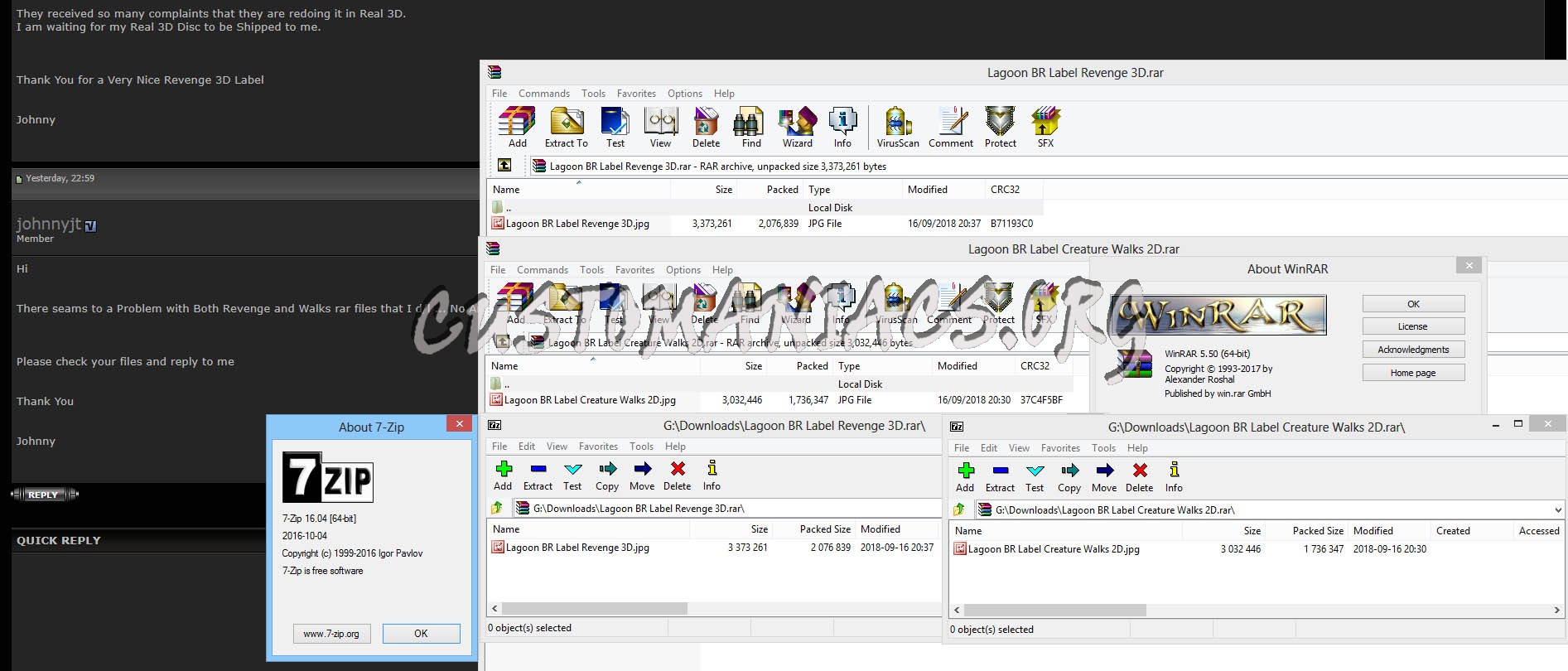Sort by Size column in Revenge 3D WinRAR
Image resolution: width=1568 pixels, height=671 pixels.
[703, 190]
